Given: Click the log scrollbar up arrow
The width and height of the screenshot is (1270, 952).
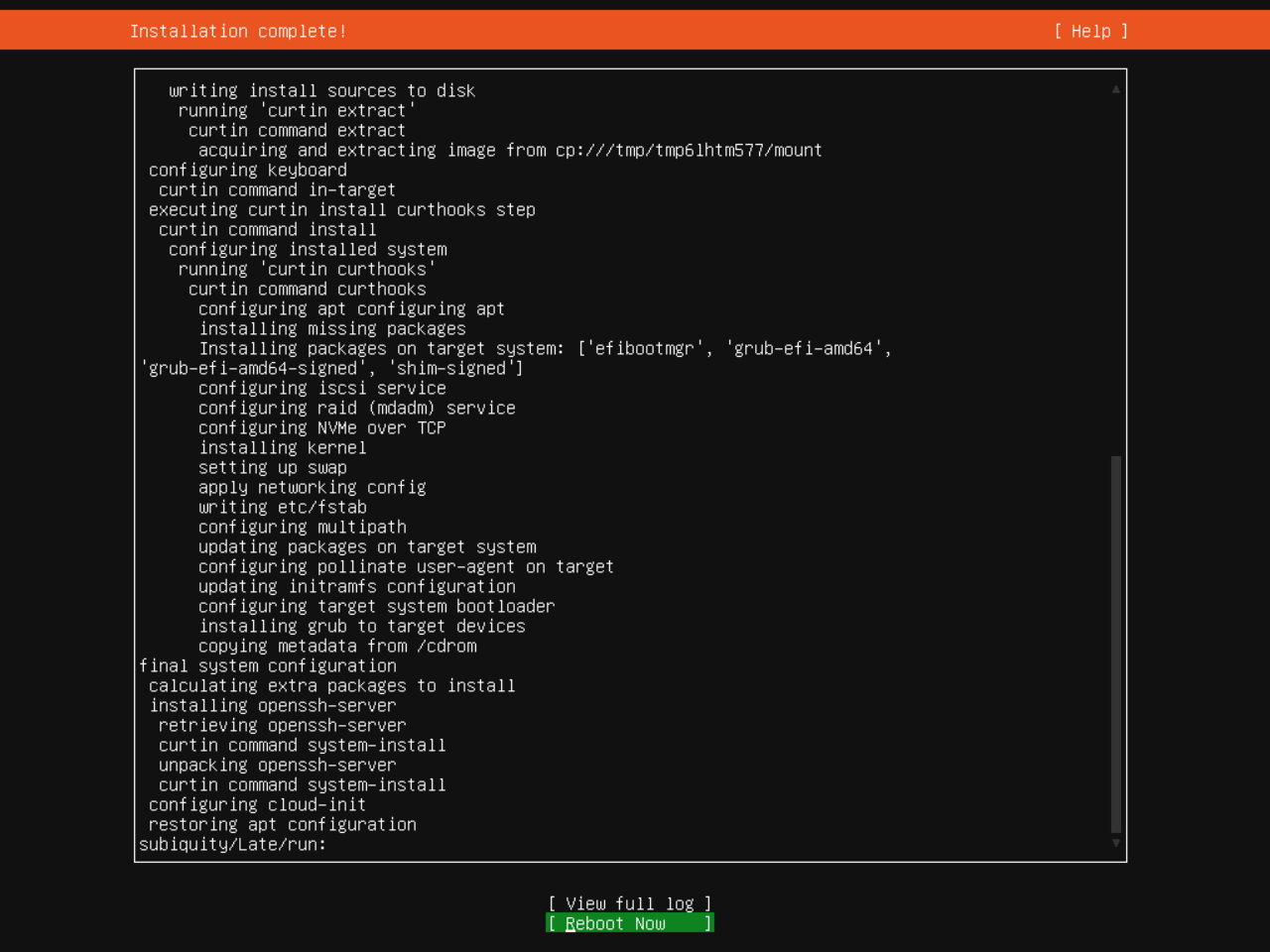Looking at the screenshot, I should click(1116, 89).
